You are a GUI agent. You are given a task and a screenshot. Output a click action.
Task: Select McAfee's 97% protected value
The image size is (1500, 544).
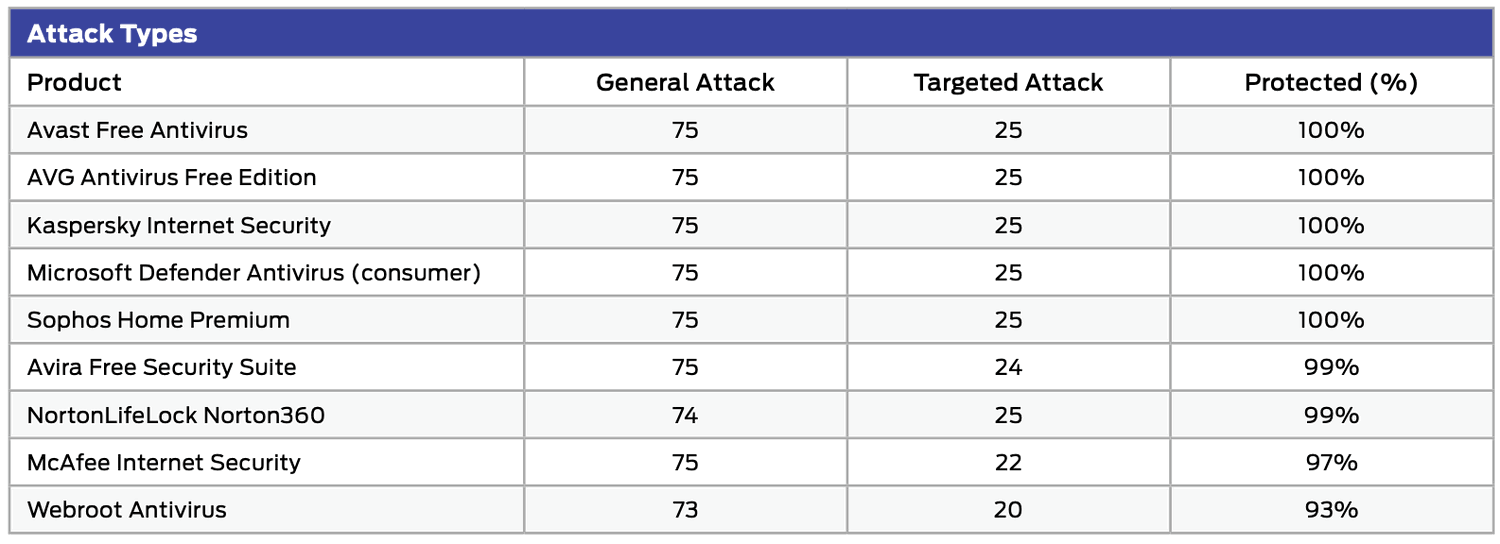click(1331, 462)
